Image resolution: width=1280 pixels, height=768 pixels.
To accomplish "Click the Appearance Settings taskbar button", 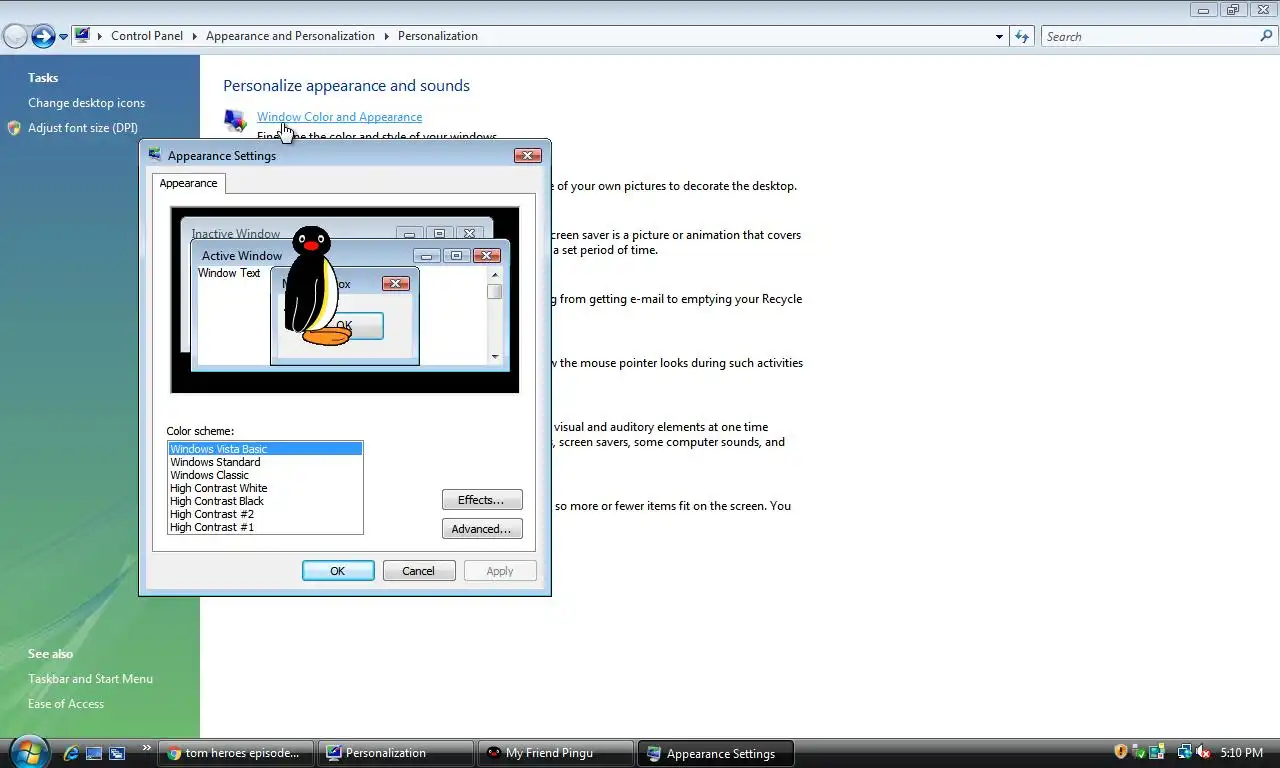I will [716, 753].
